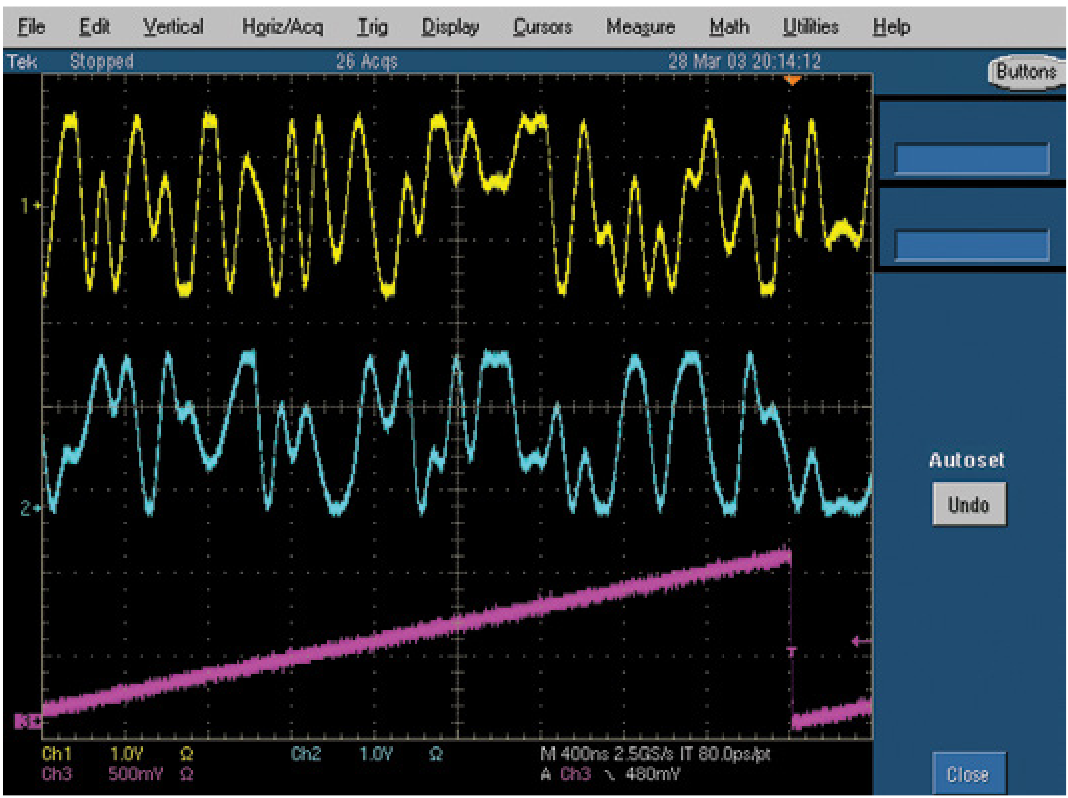Click the Tek logo in the status bar

22,61
